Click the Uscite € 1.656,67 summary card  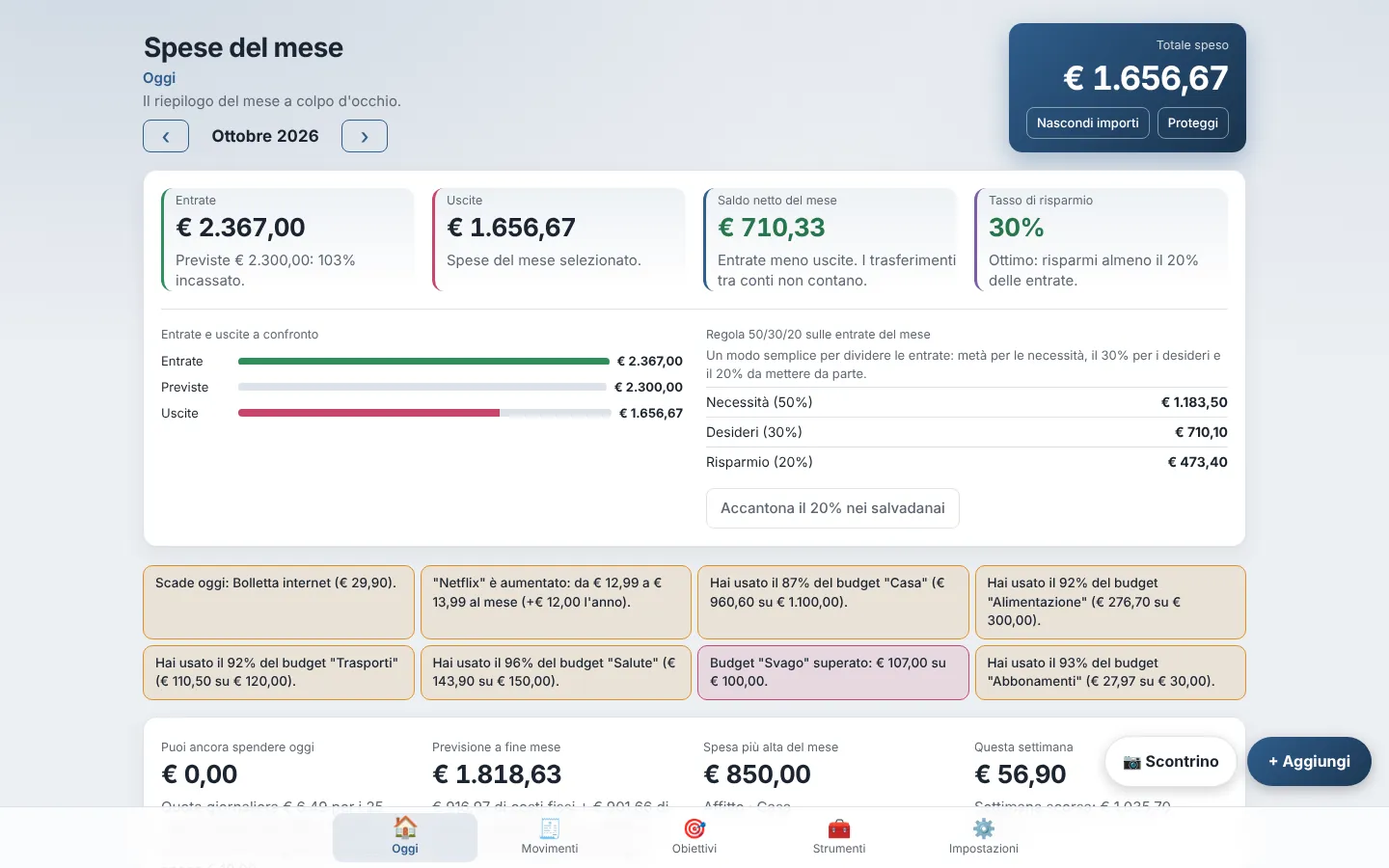(558, 239)
